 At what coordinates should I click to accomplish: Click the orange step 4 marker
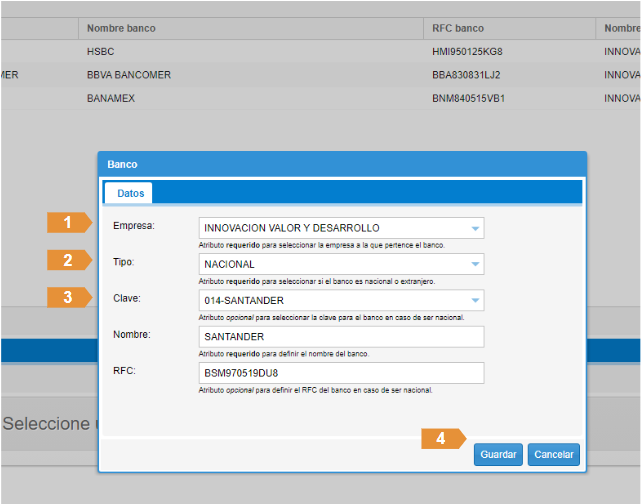point(443,438)
